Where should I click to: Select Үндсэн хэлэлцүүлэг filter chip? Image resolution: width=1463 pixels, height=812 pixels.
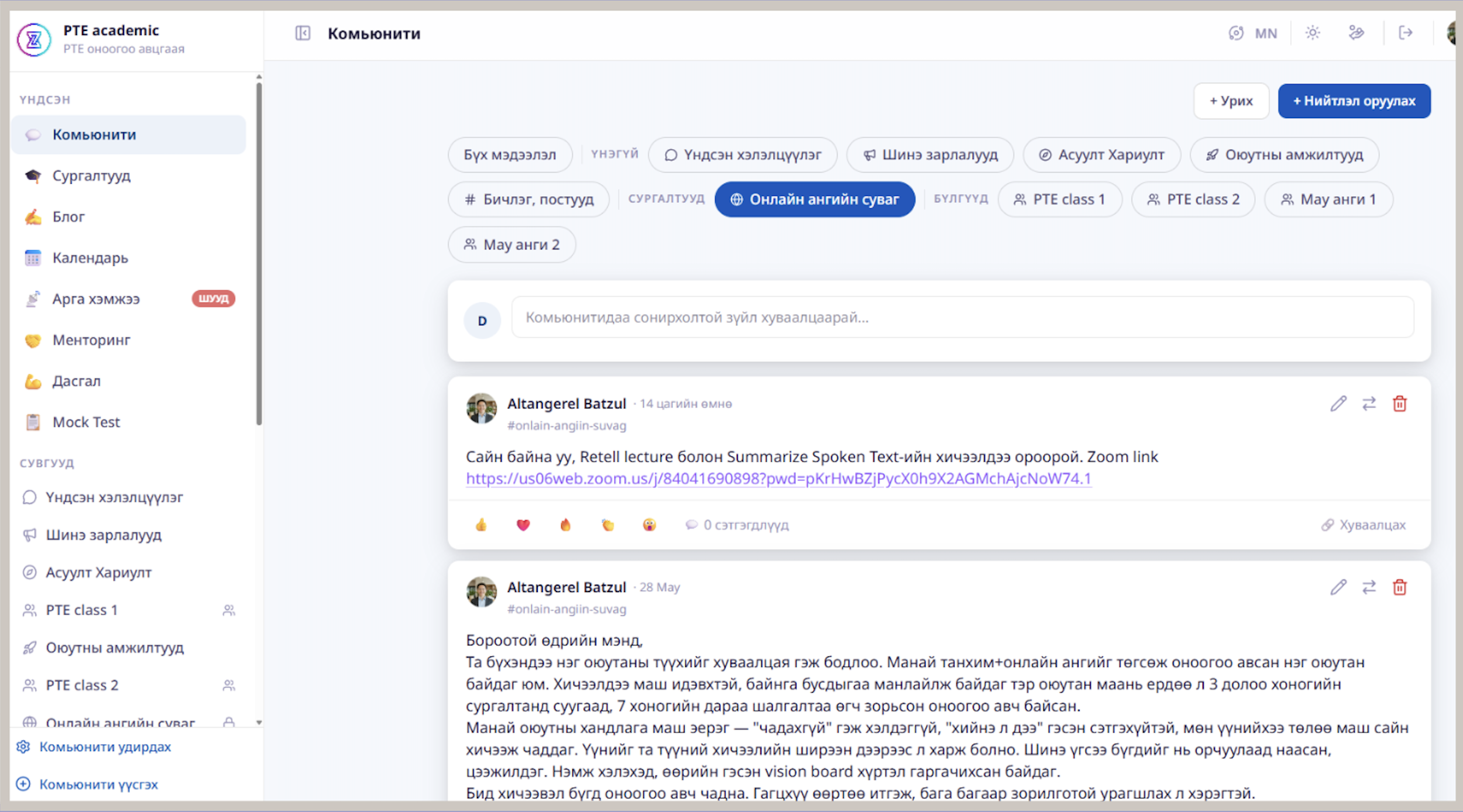(743, 155)
